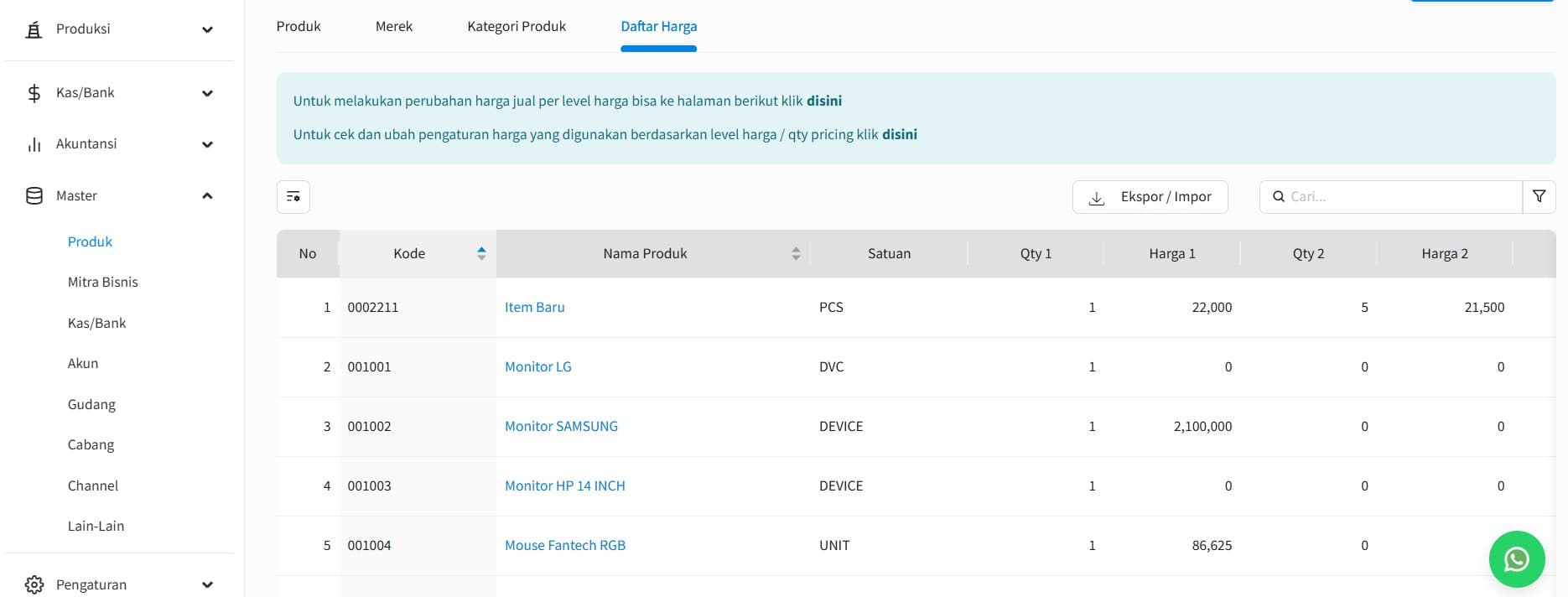The image size is (1568, 597).
Task: Expand the Produksi menu chevron
Action: [207, 30]
